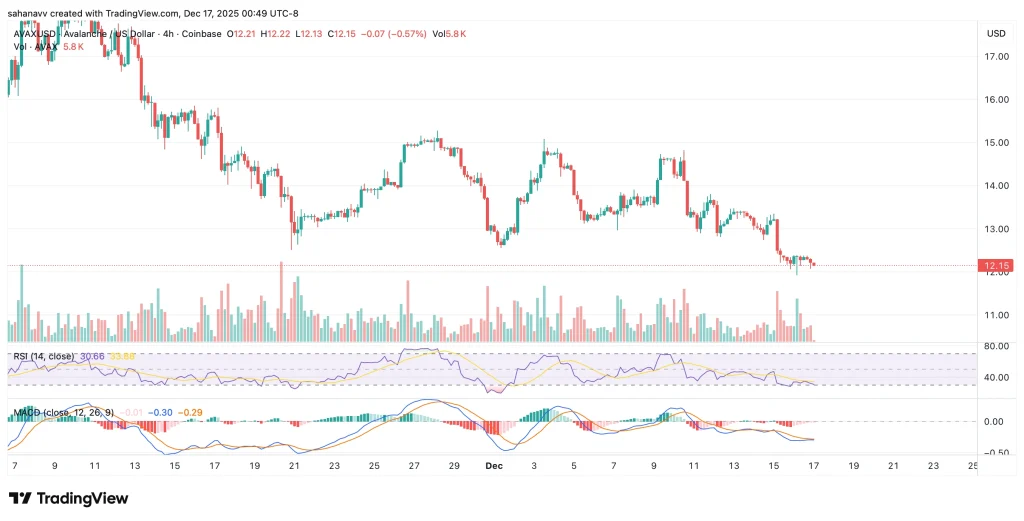This screenshot has height=521, width=1024.
Task: Click the tallest volume bar near date 21
Action: coord(282,302)
